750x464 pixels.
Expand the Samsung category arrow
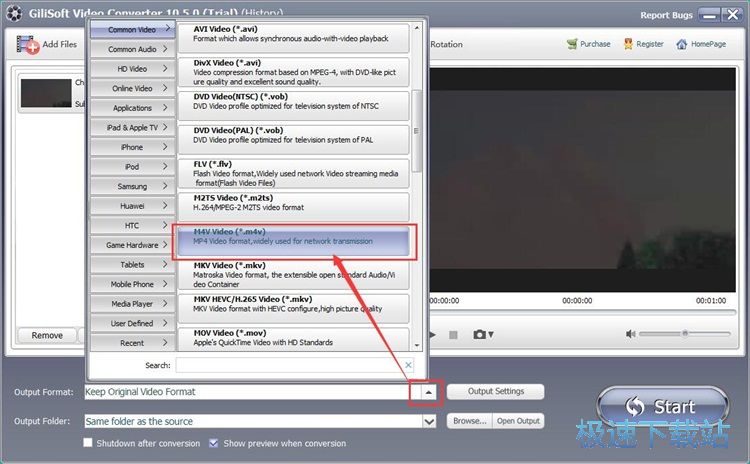click(165, 186)
